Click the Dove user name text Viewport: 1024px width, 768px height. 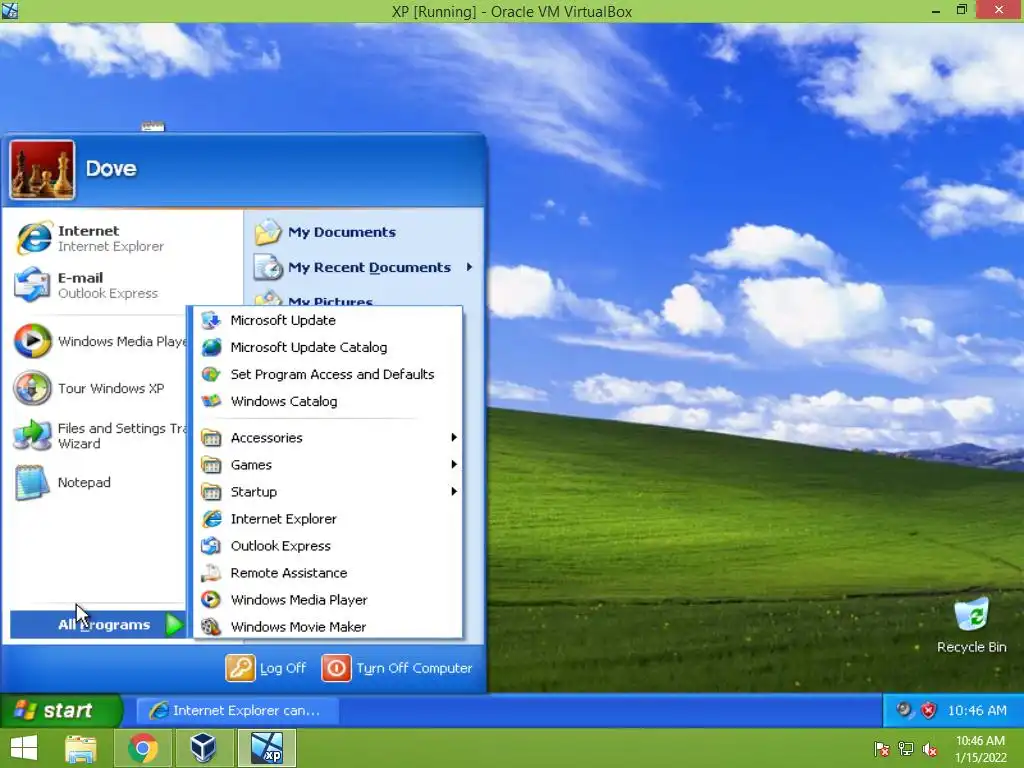click(111, 168)
